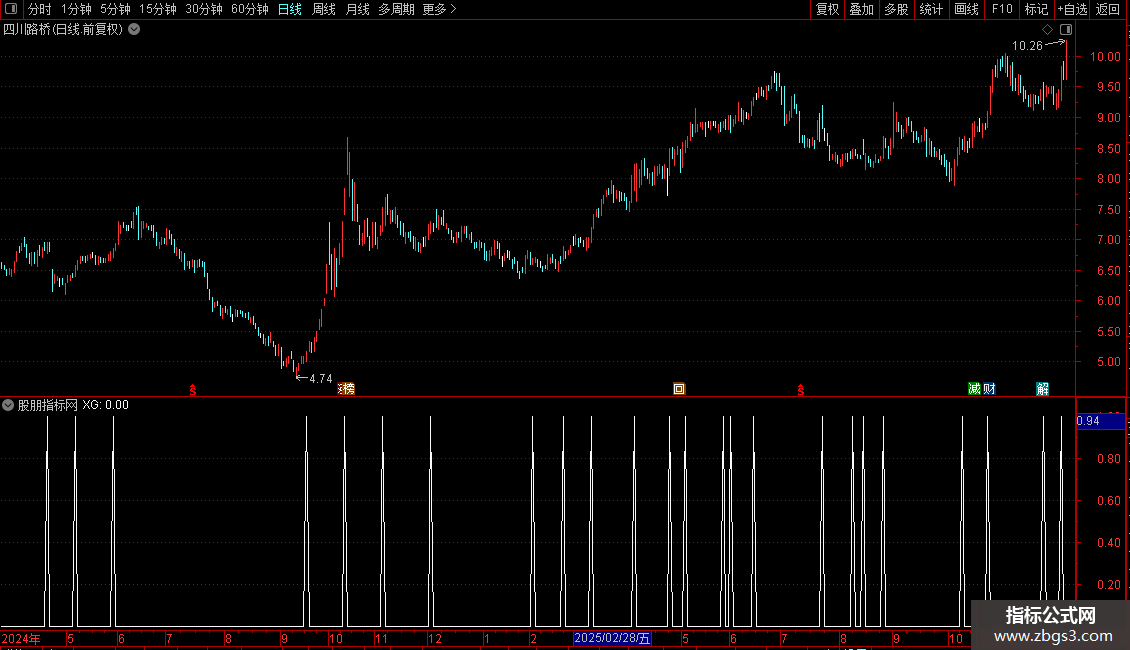Click the green 减 marker

[x=974, y=389]
